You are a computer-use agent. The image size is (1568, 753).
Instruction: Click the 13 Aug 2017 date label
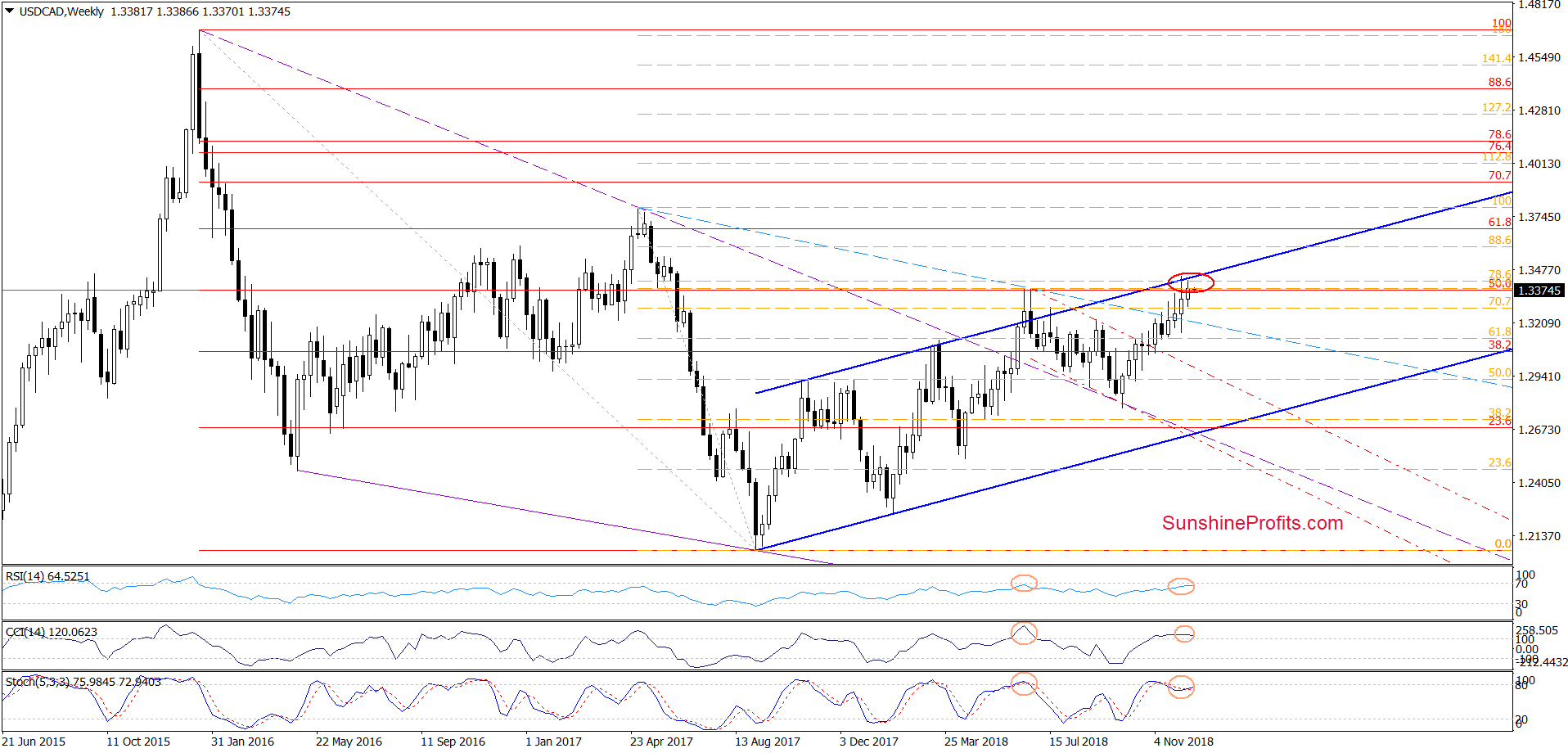[x=767, y=742]
